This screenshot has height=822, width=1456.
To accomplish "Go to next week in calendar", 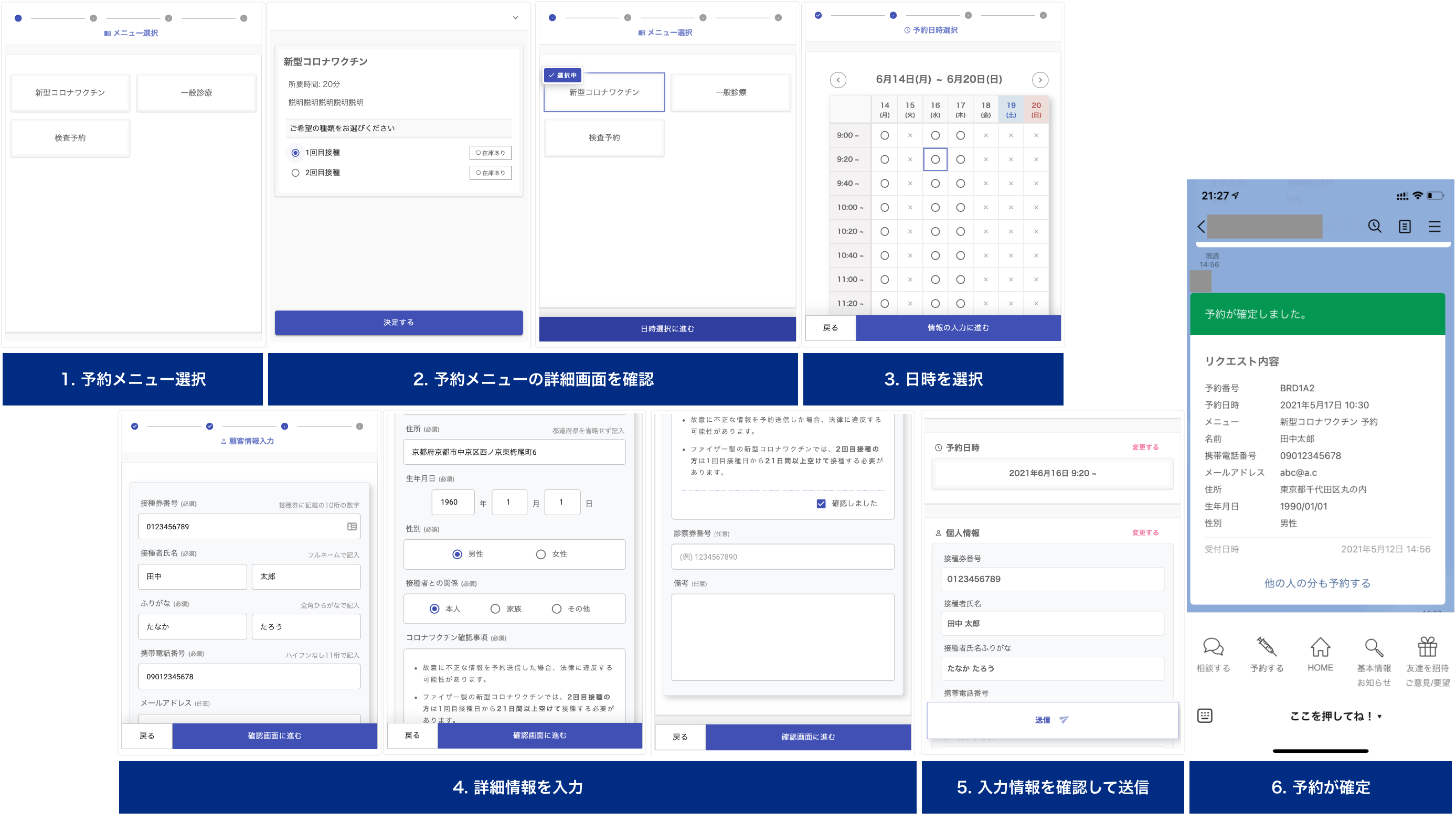I will pyautogui.click(x=1040, y=80).
